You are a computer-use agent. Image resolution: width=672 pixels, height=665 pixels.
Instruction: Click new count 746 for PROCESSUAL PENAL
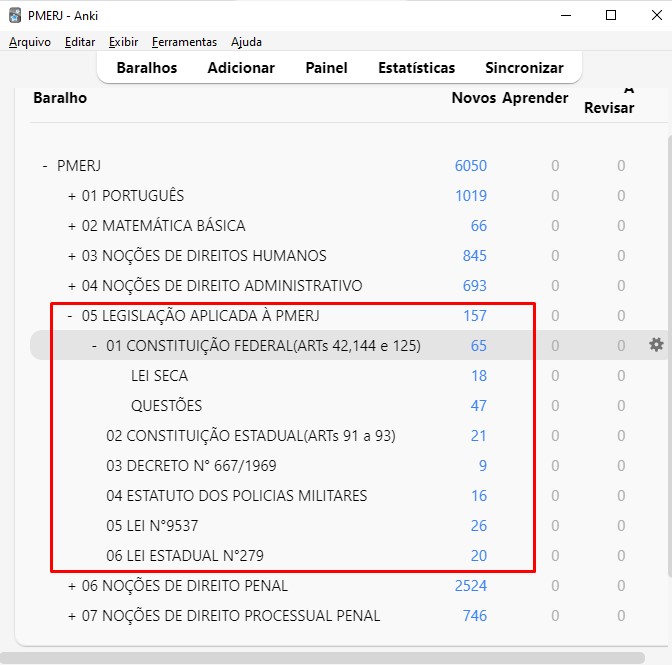[x=475, y=616]
